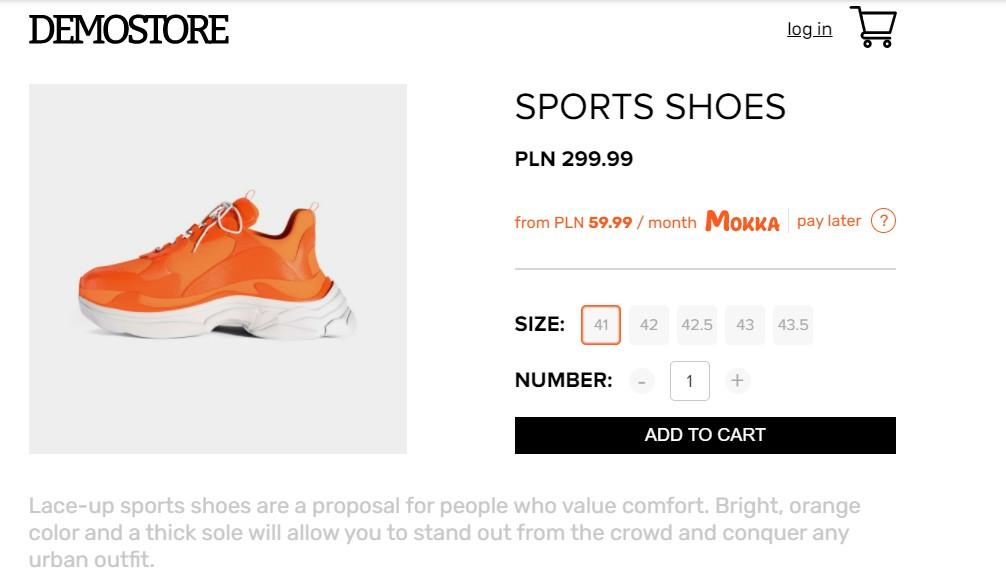Viewport: 1006px width, 568px height.
Task: Increase quantity with the plus button
Action: pos(737,381)
